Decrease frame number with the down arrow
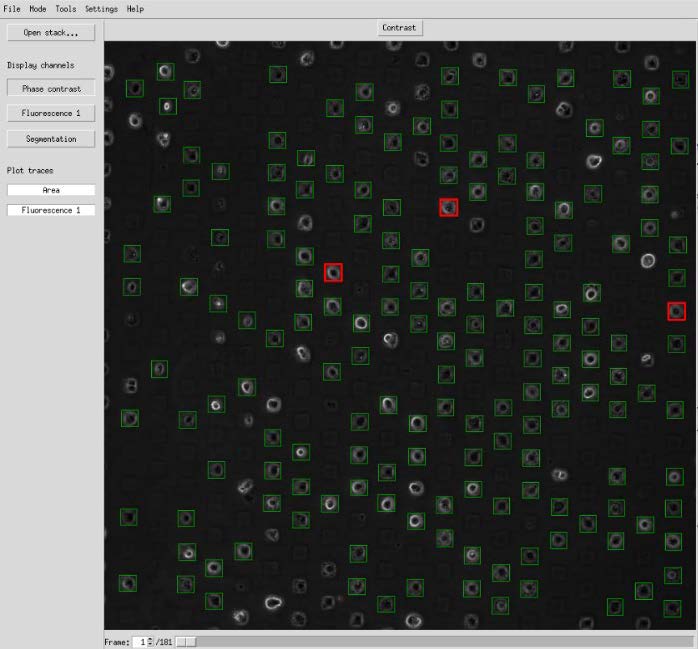Viewport: 698px width, 649px height. 150,644
